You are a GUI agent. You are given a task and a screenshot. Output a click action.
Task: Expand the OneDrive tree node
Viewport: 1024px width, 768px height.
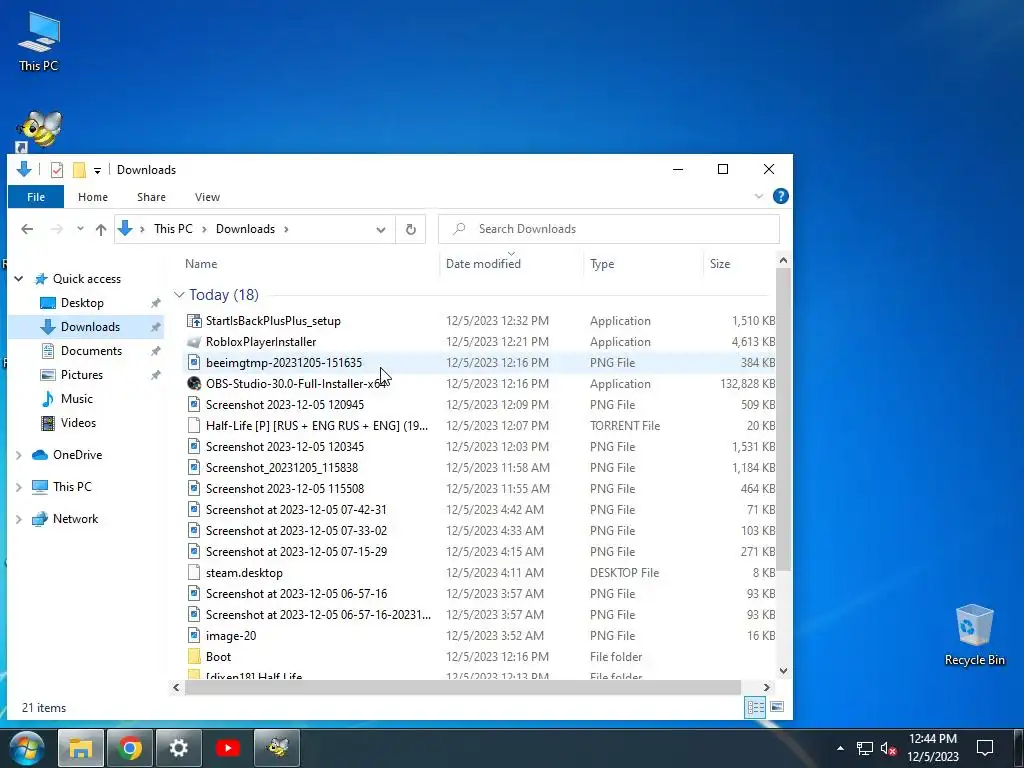coord(19,455)
